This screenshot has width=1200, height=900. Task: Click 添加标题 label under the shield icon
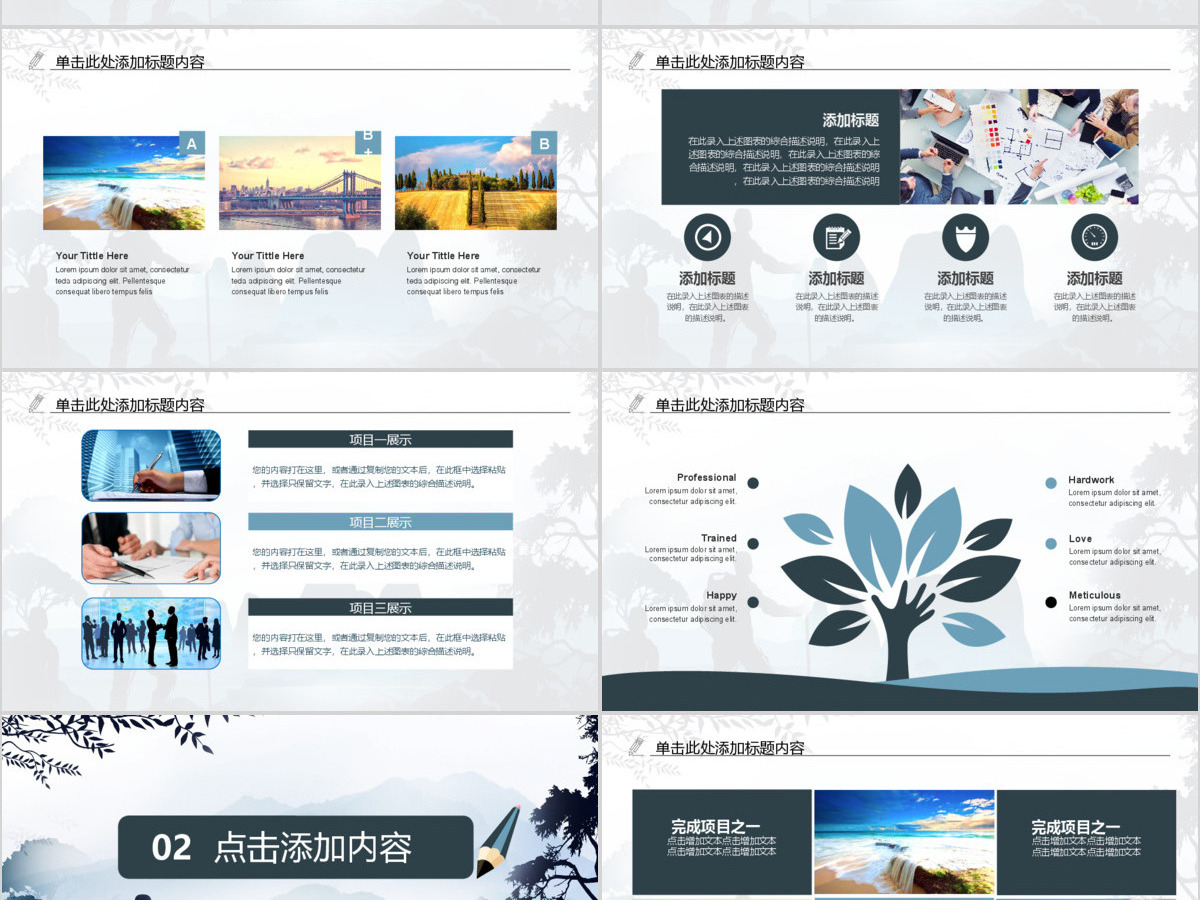tap(965, 279)
